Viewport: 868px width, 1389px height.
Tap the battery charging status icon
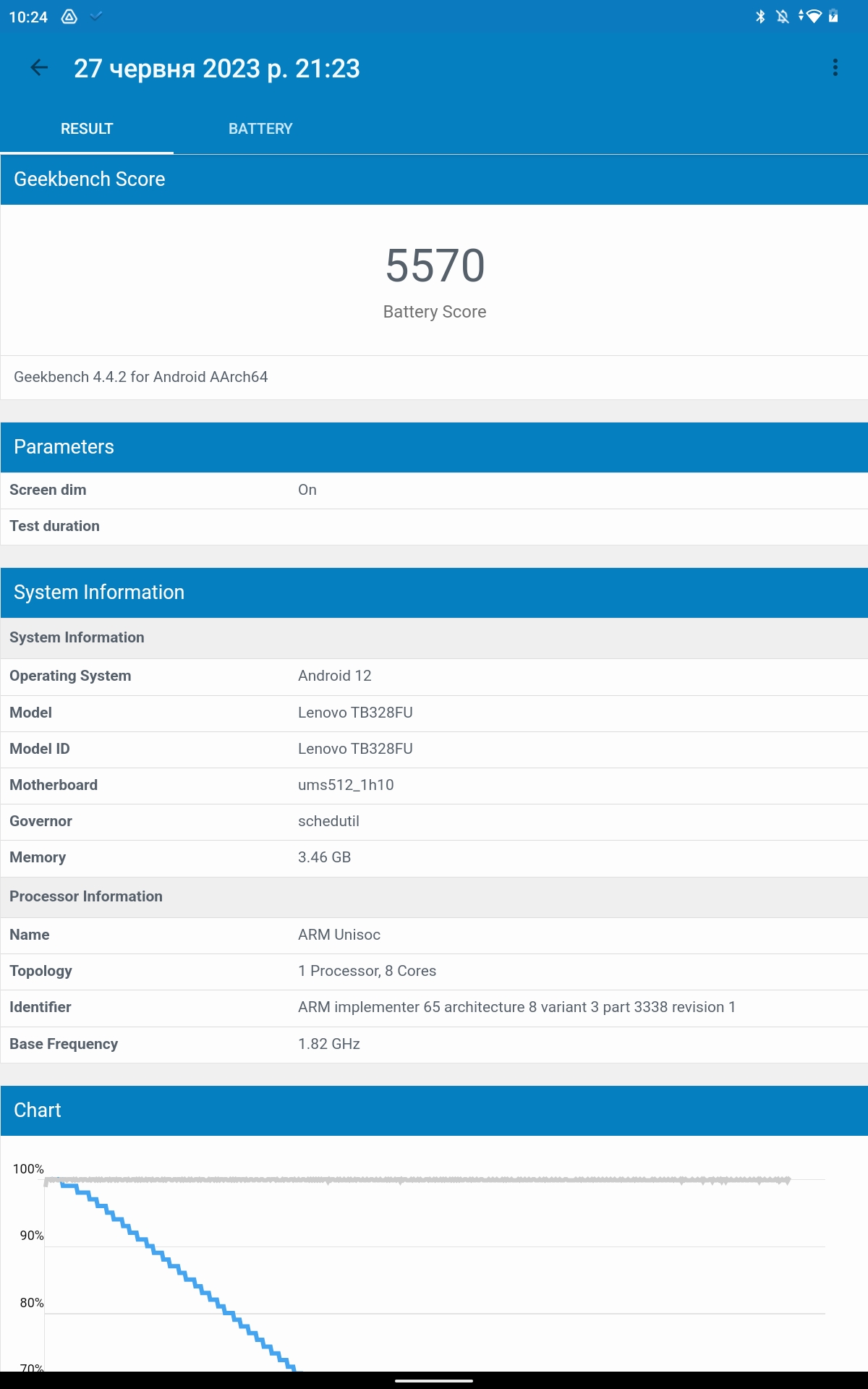click(833, 17)
